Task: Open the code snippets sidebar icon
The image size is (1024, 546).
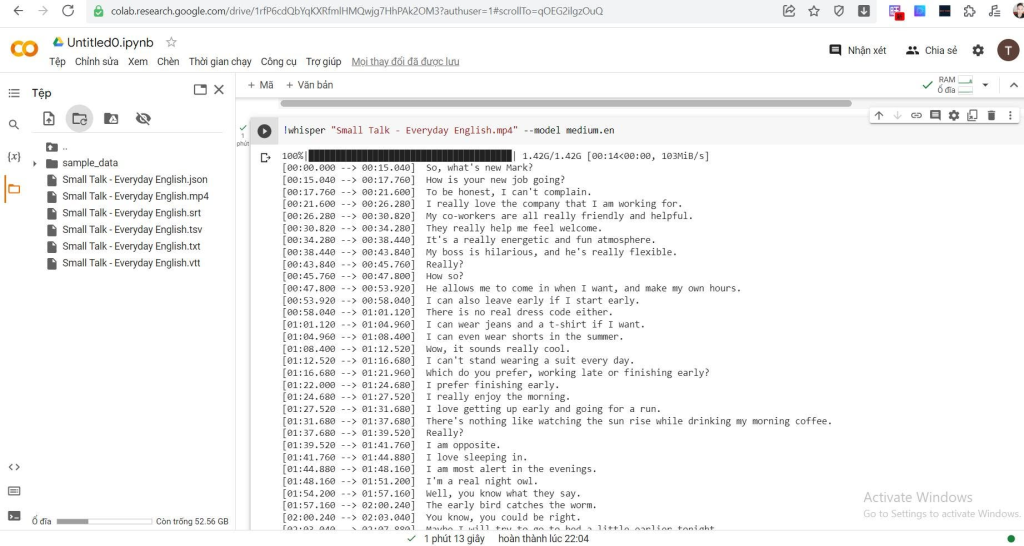Action: pyautogui.click(x=14, y=467)
